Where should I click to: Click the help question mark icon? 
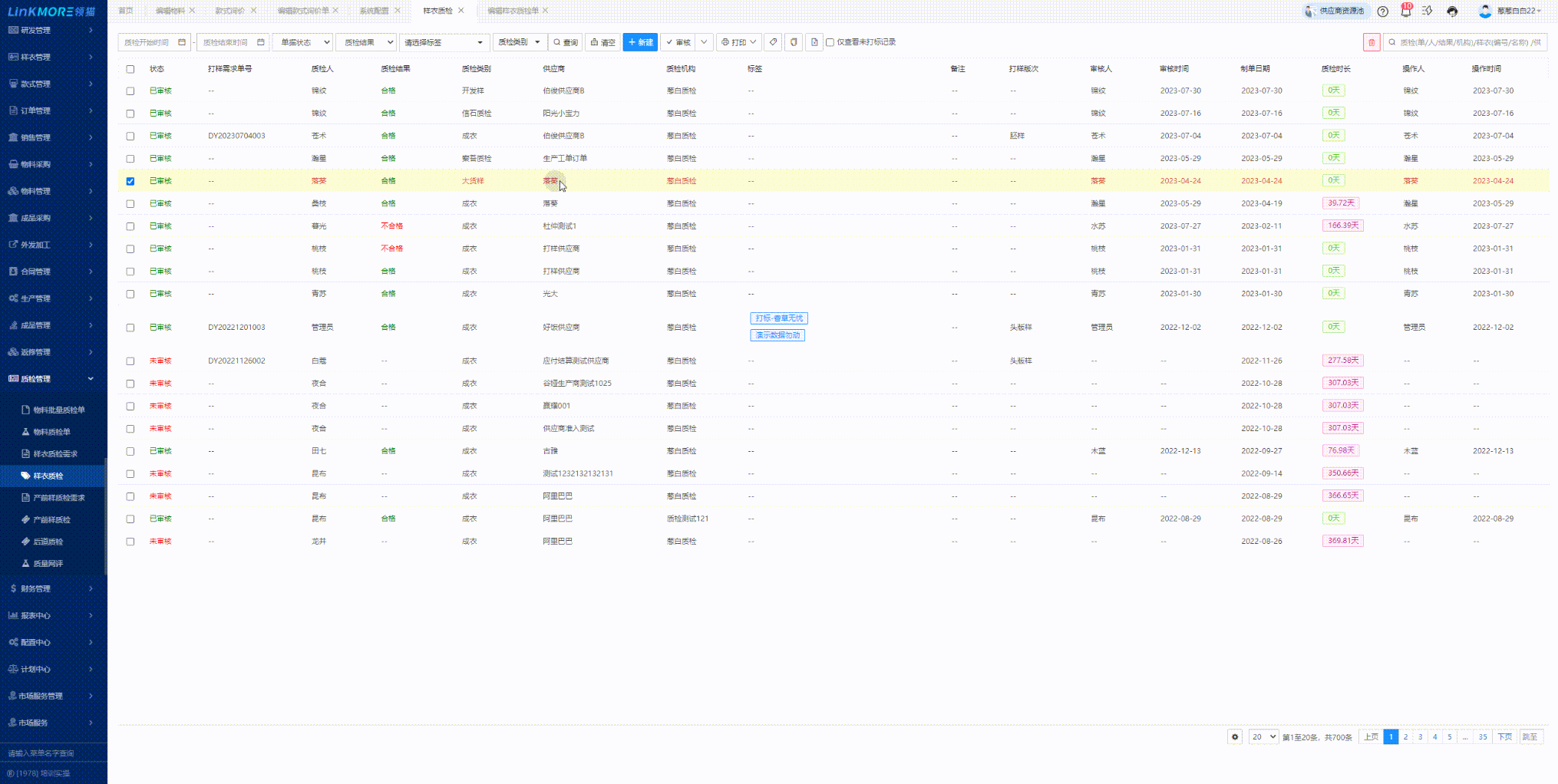click(x=1382, y=12)
